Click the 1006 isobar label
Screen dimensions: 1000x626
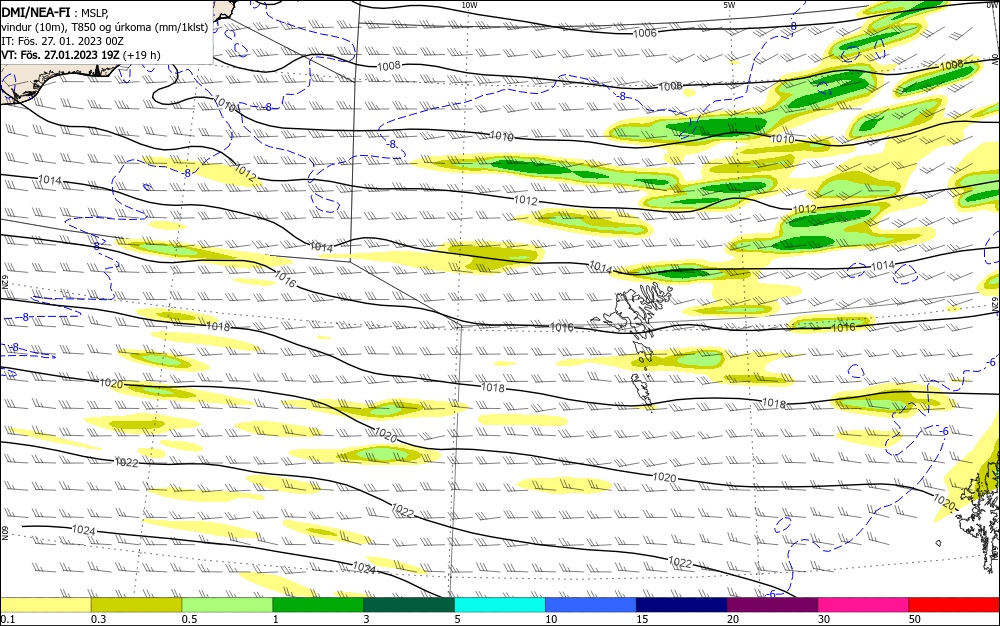coord(645,33)
